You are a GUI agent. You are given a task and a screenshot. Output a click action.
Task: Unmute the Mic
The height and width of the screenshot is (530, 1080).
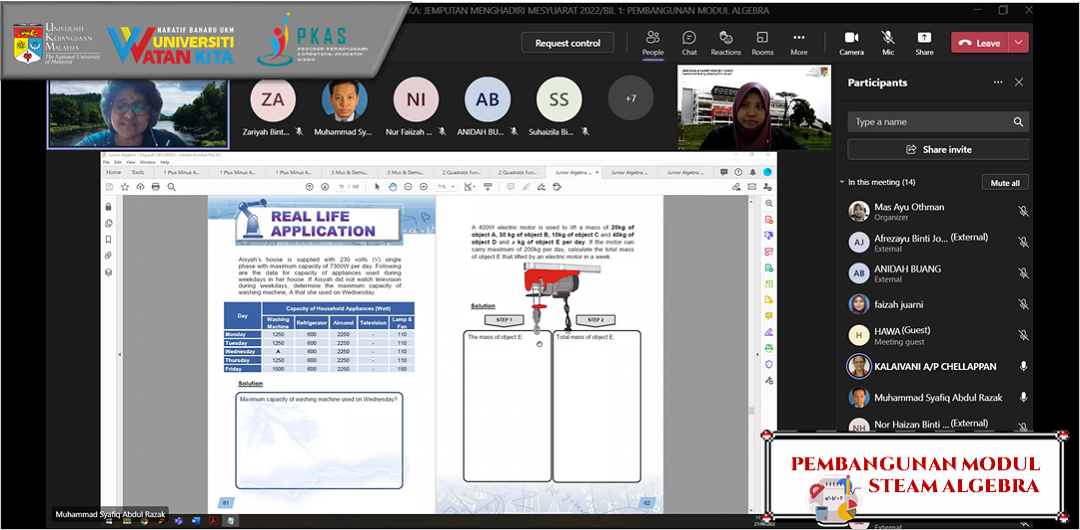pyautogui.click(x=887, y=42)
